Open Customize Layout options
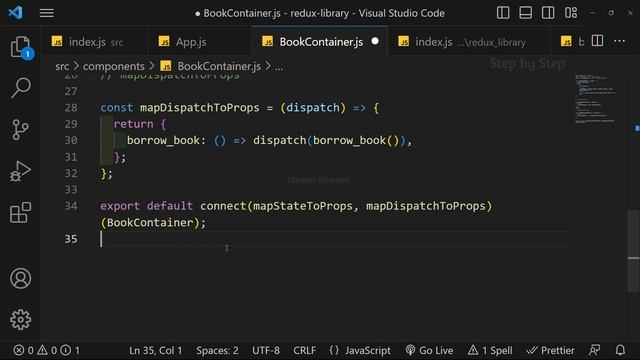The height and width of the screenshot is (360, 640). coord(571,13)
